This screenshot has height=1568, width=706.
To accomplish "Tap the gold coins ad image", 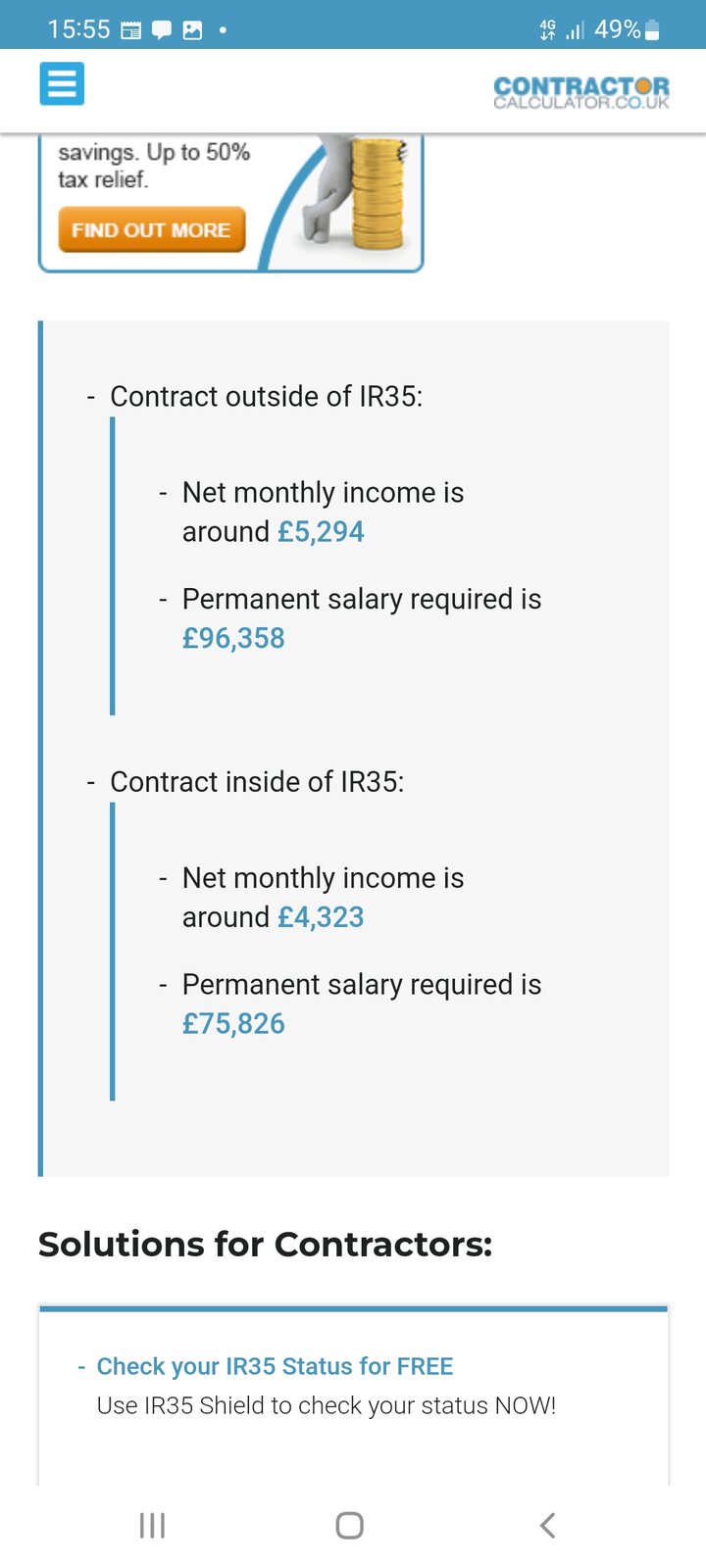I will 377,191.
